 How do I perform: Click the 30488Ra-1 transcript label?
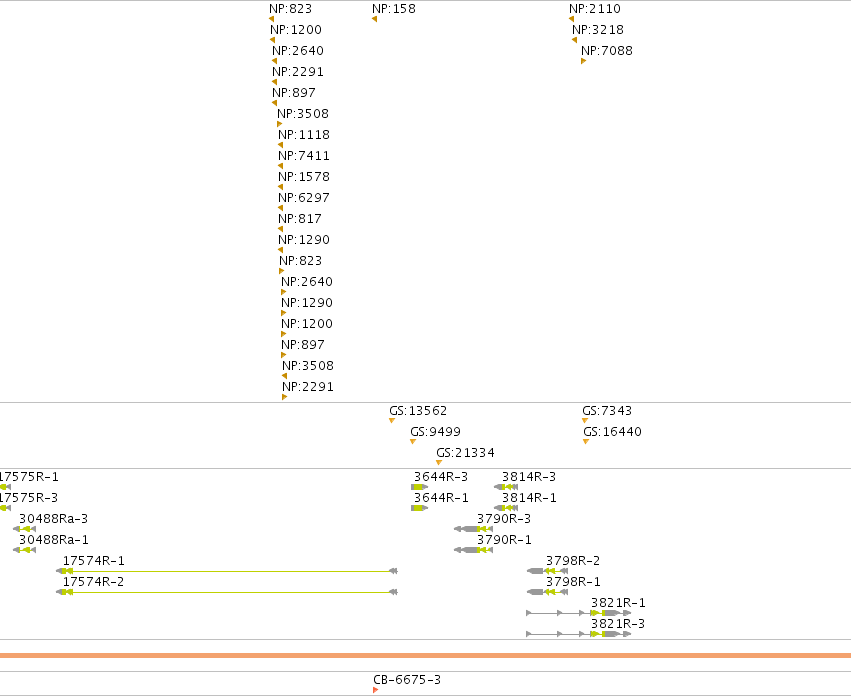pos(53,540)
